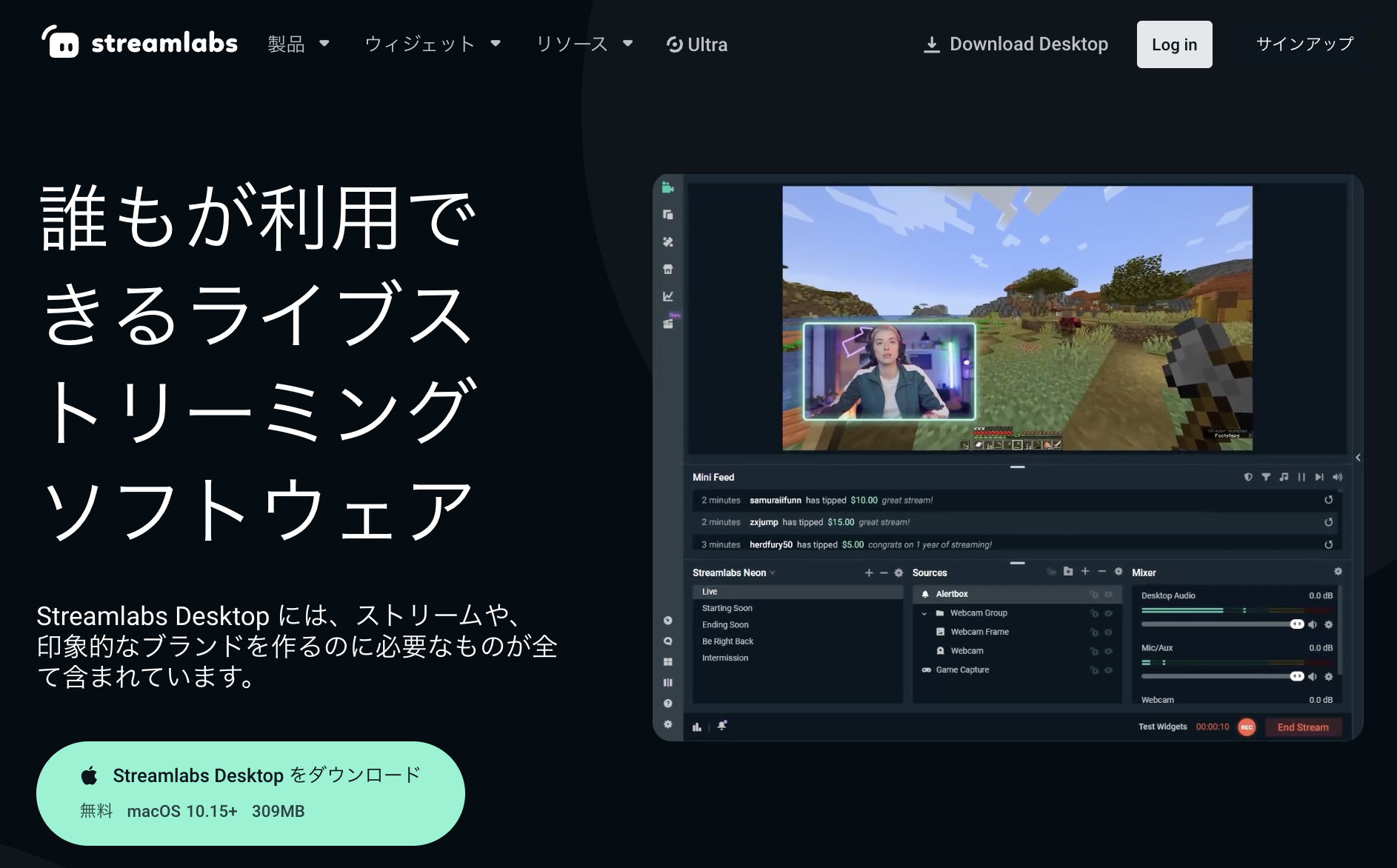Click the Mini Feed speaker volume icon
Viewport: 1397px width, 868px height.
1337,478
